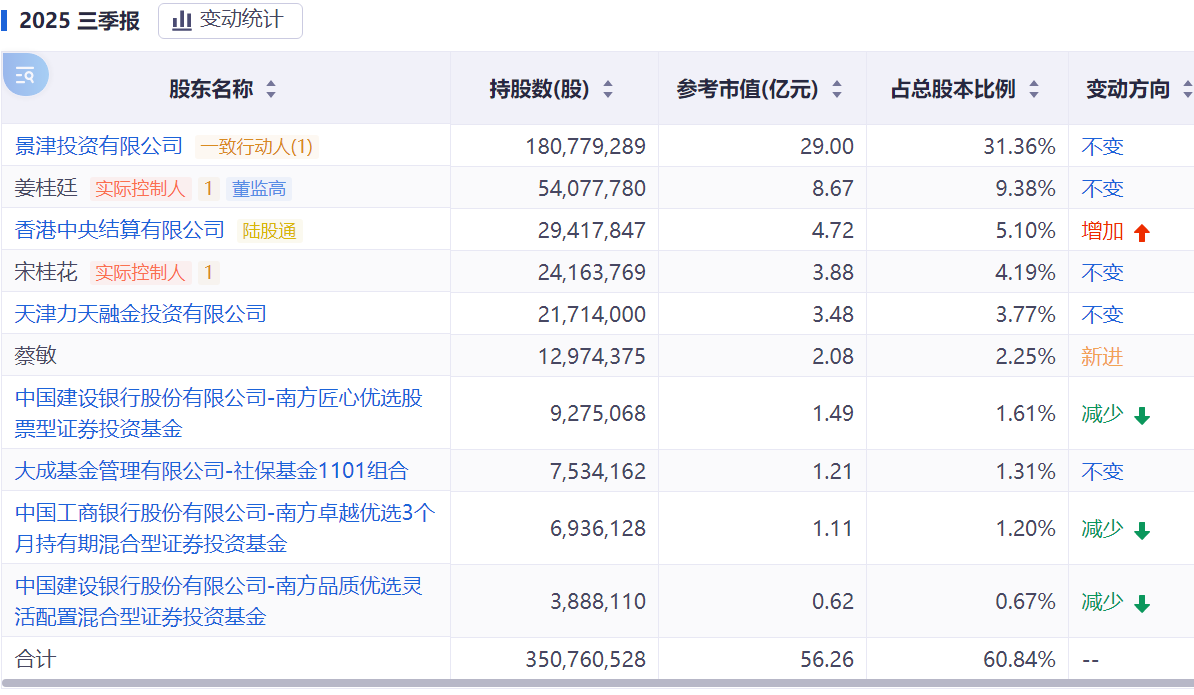Open 香港中央结算有限公司 link
Viewport: 1194px width, 695px height.
[120, 229]
